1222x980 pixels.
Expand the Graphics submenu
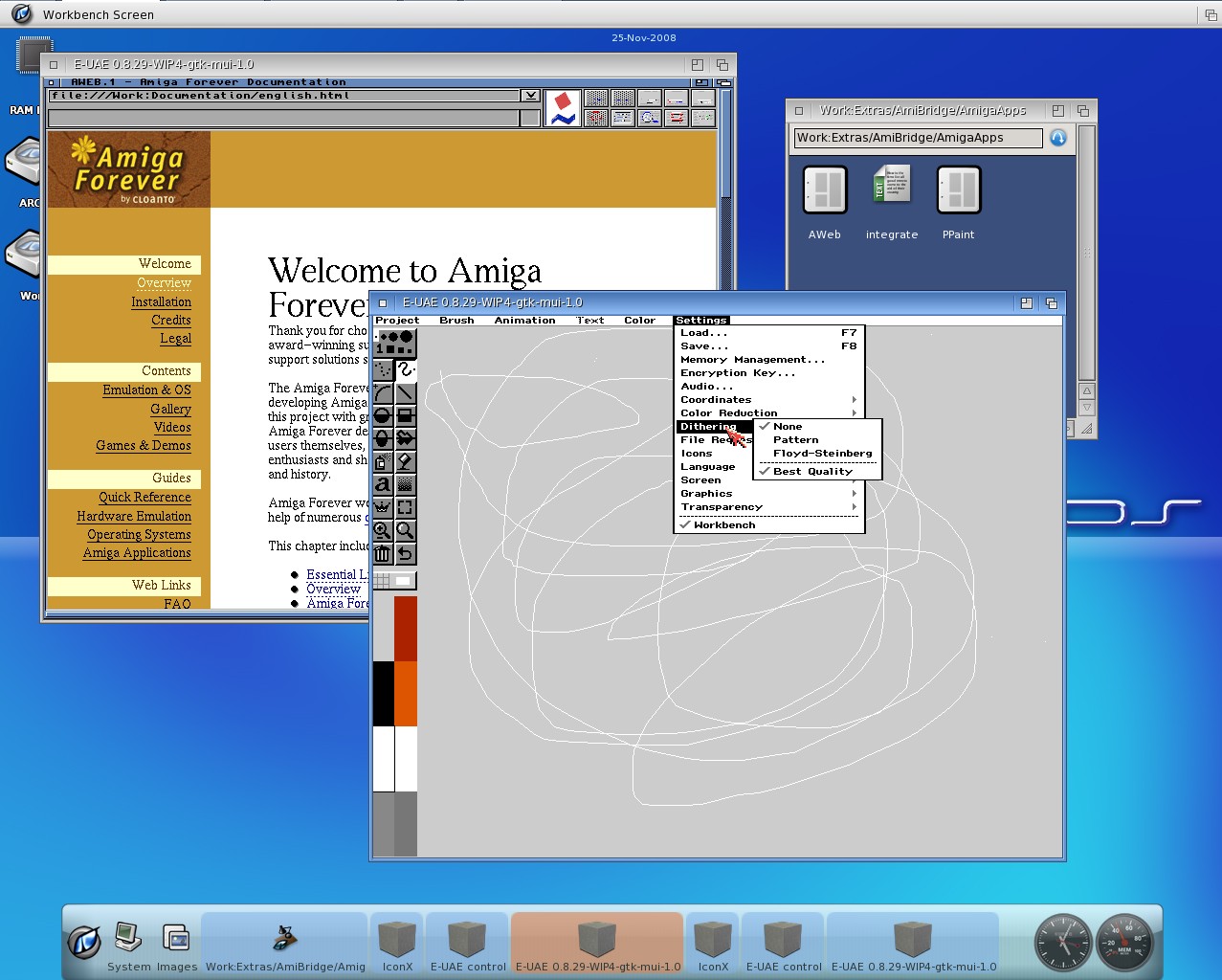[x=769, y=494]
